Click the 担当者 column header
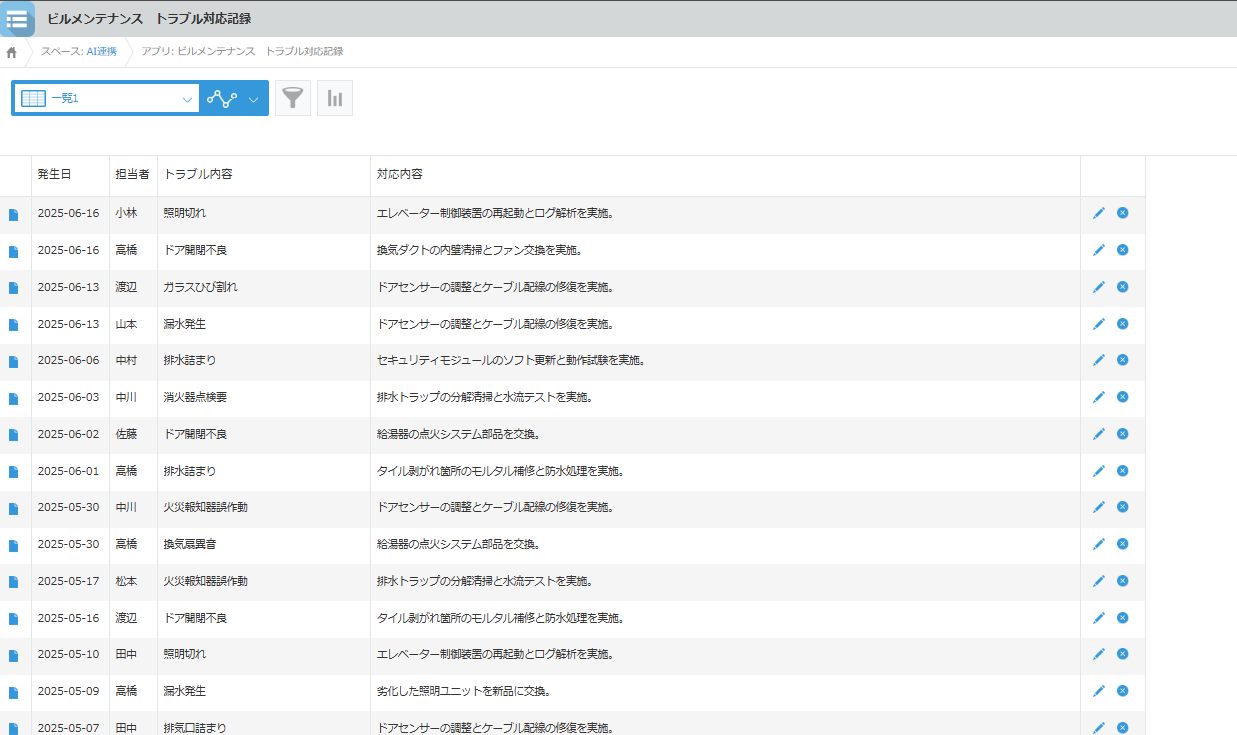 [132, 174]
